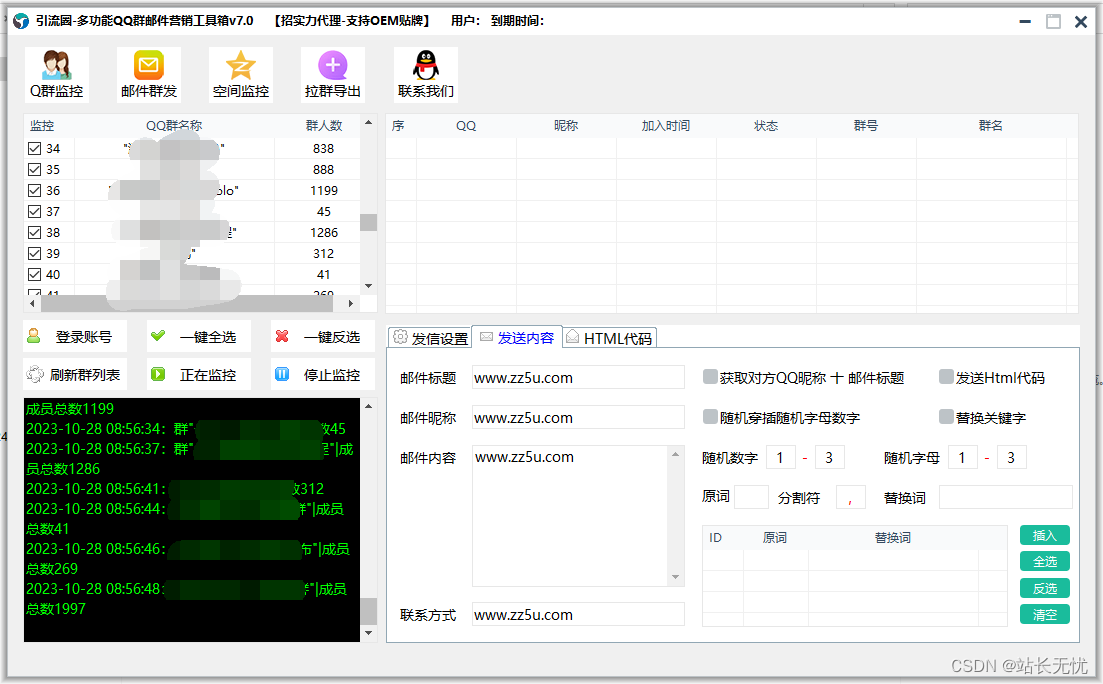This screenshot has height=684, width=1103.
Task: Click the 随机字母 minimum value field
Action: [x=963, y=457]
